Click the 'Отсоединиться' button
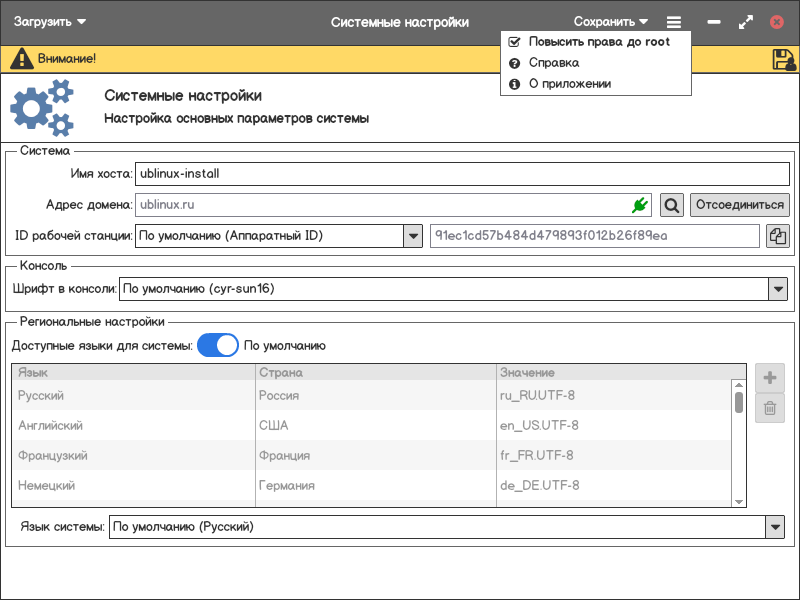 [740, 205]
